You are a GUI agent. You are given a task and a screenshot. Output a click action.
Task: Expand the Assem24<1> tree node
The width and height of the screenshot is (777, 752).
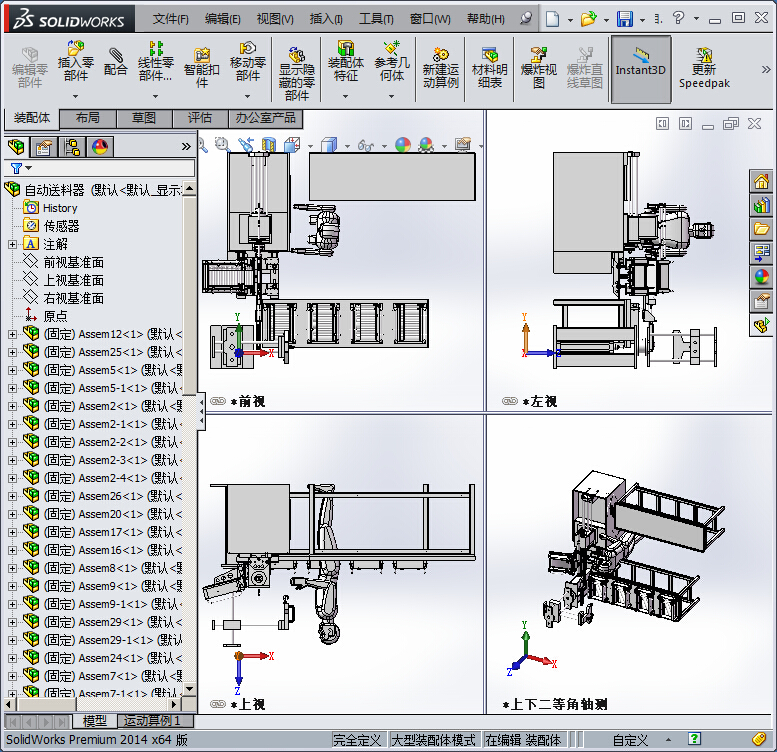12,658
